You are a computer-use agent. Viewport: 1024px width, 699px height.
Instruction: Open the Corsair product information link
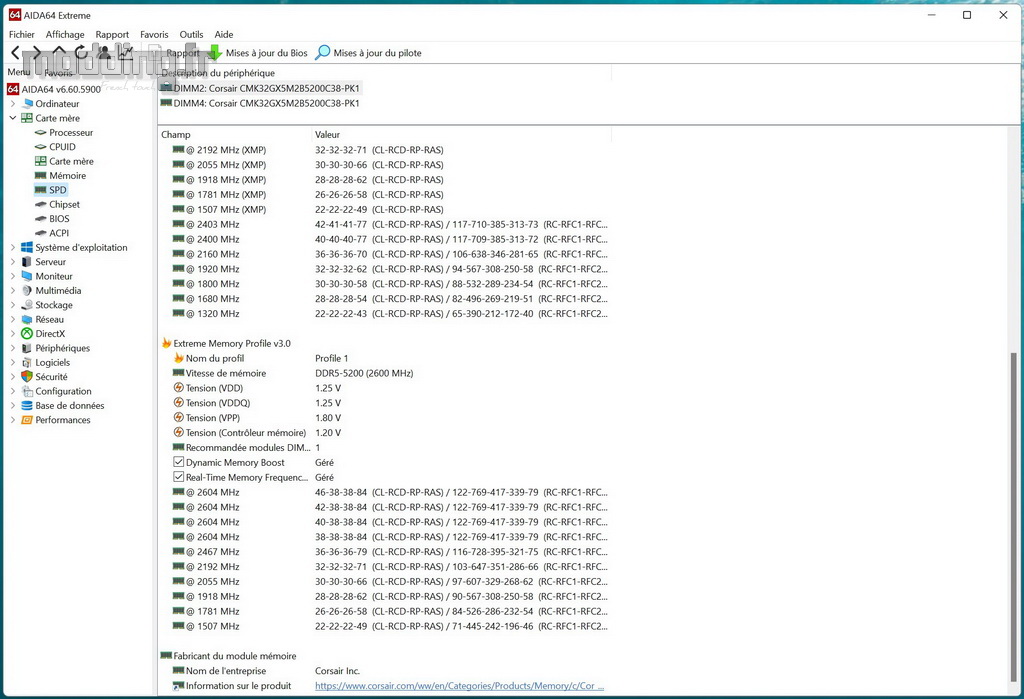click(459, 685)
